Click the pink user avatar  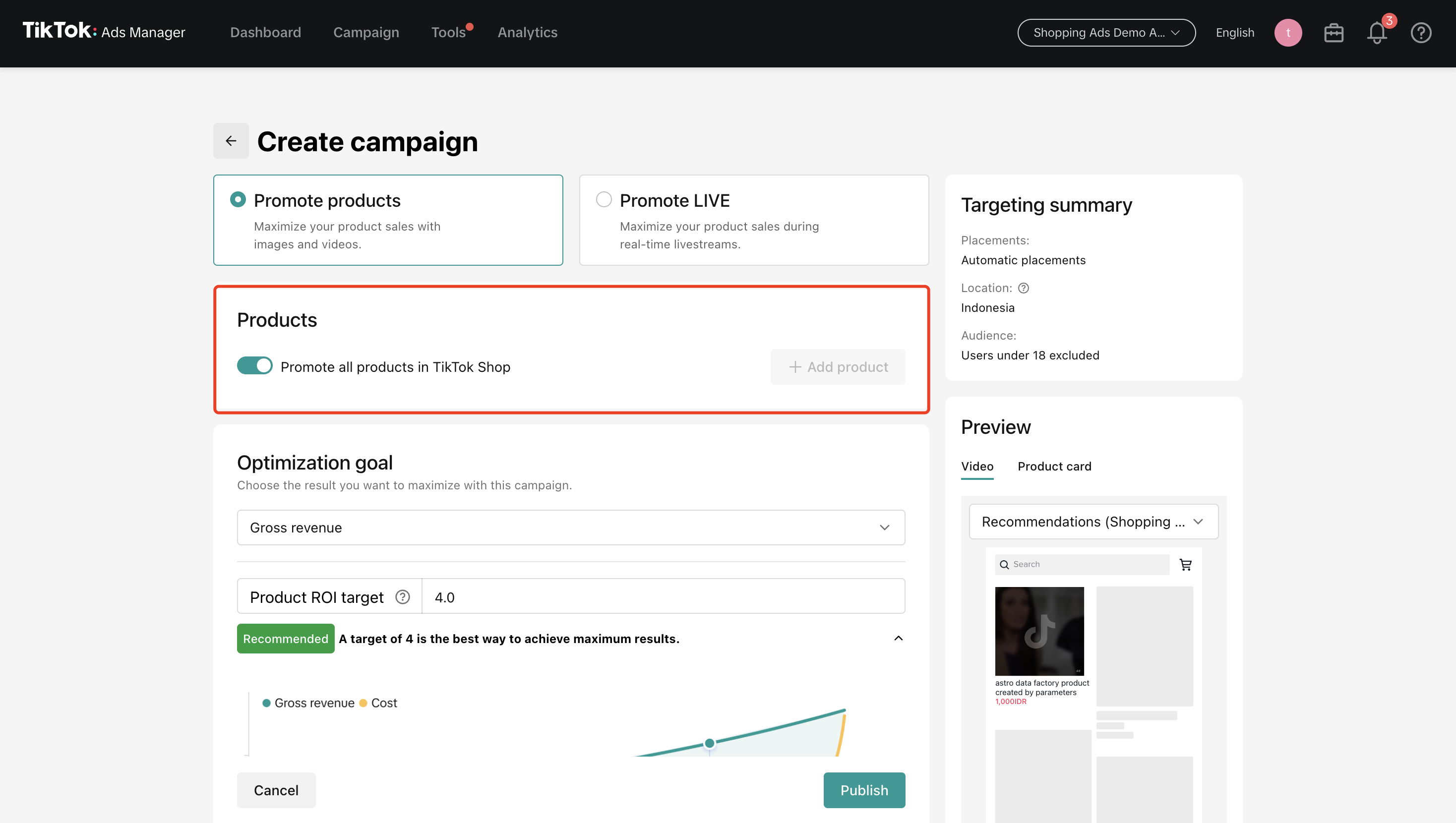[1287, 33]
